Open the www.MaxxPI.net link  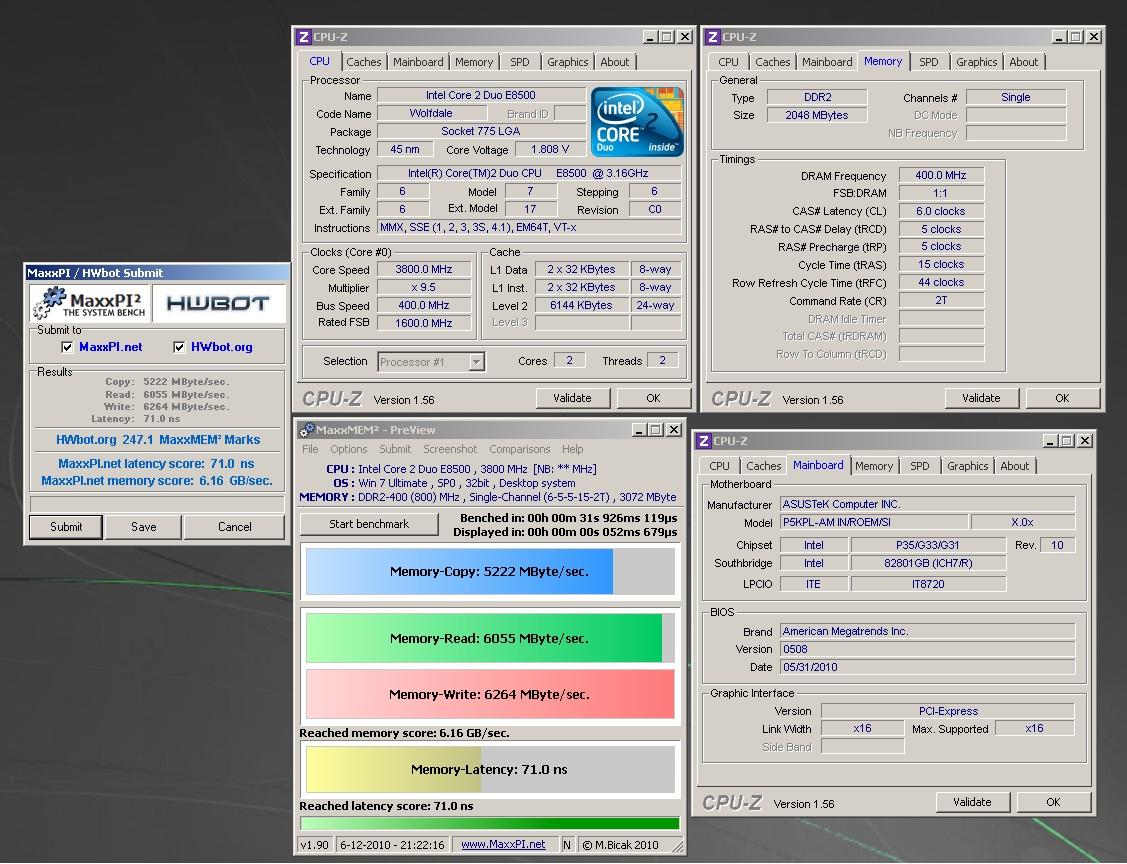pyautogui.click(x=503, y=845)
